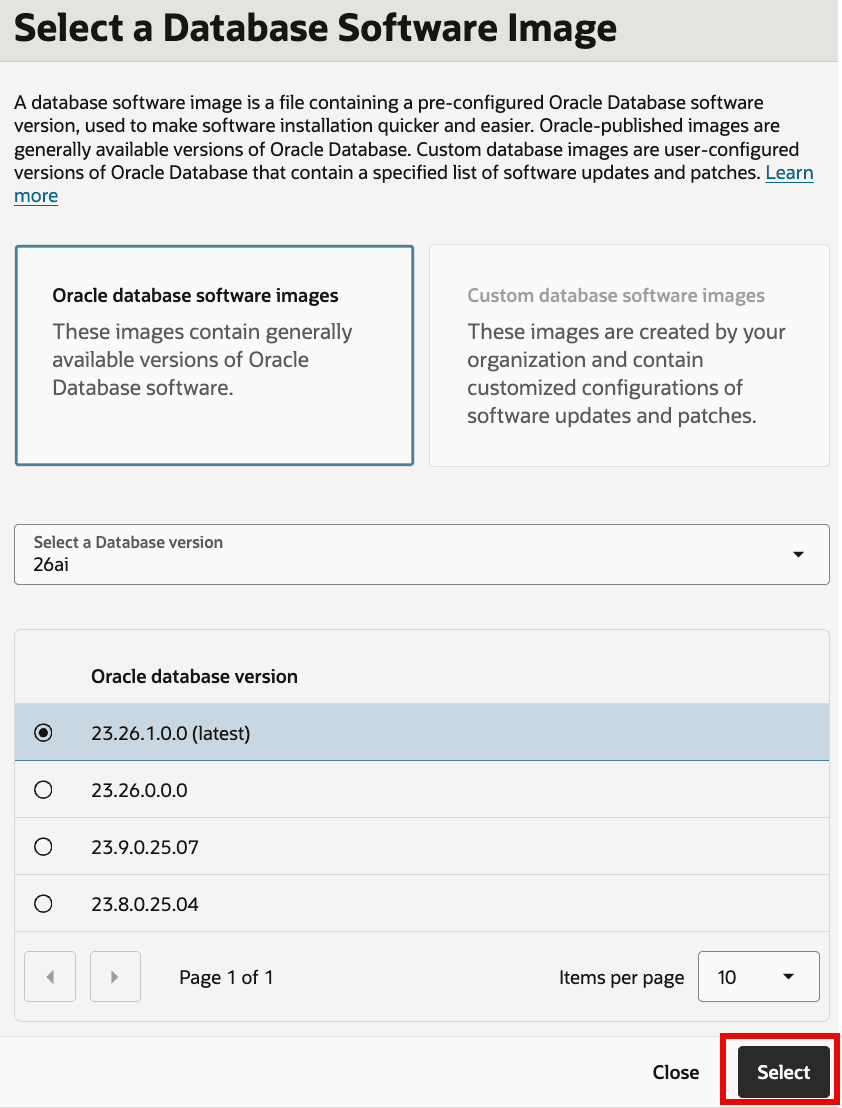Viewport: 842px width, 1108px height.
Task: Pick the 23.9.0.25.07 radio button
Action: point(43,847)
